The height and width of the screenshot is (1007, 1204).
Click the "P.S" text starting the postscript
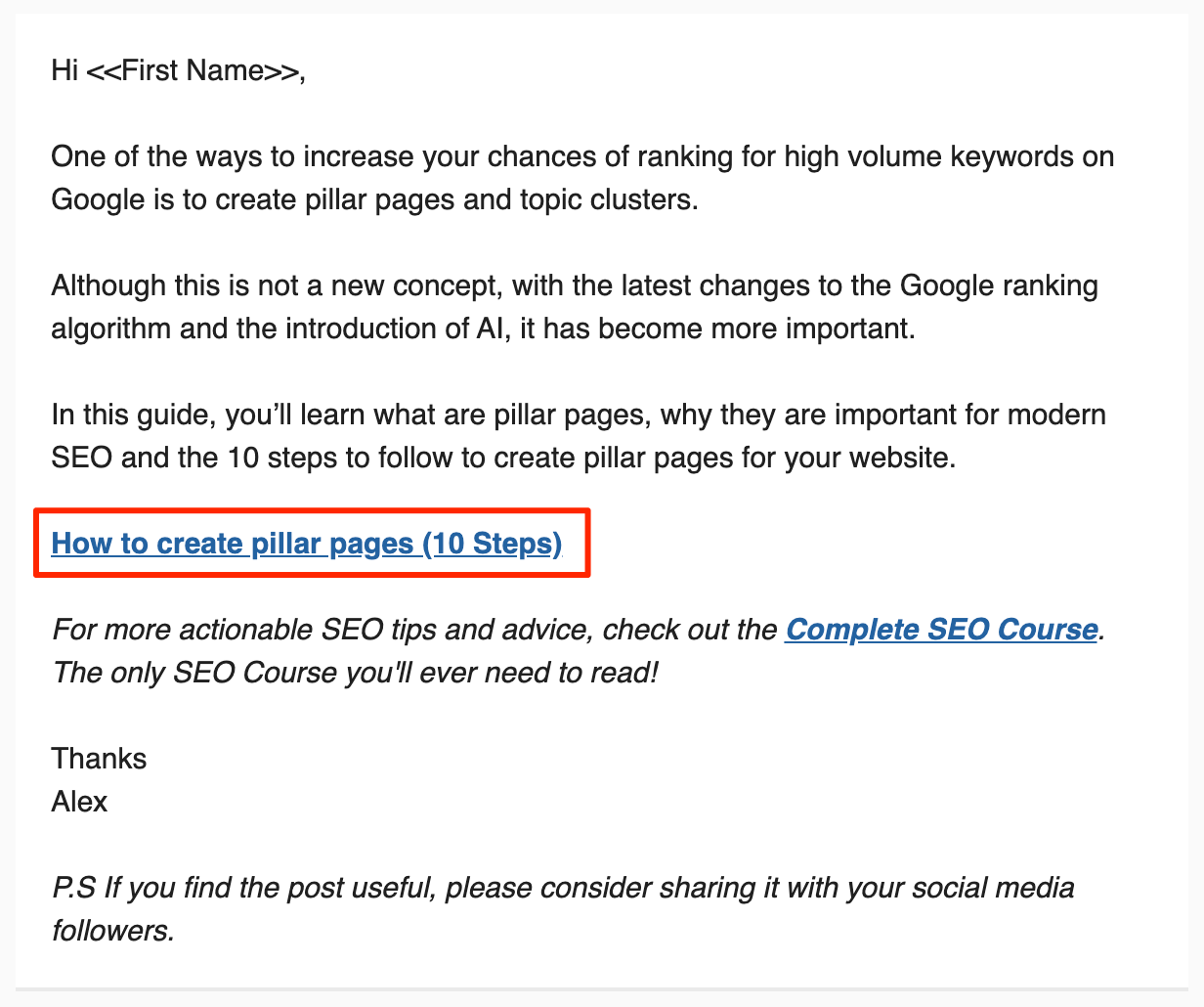pos(73,888)
